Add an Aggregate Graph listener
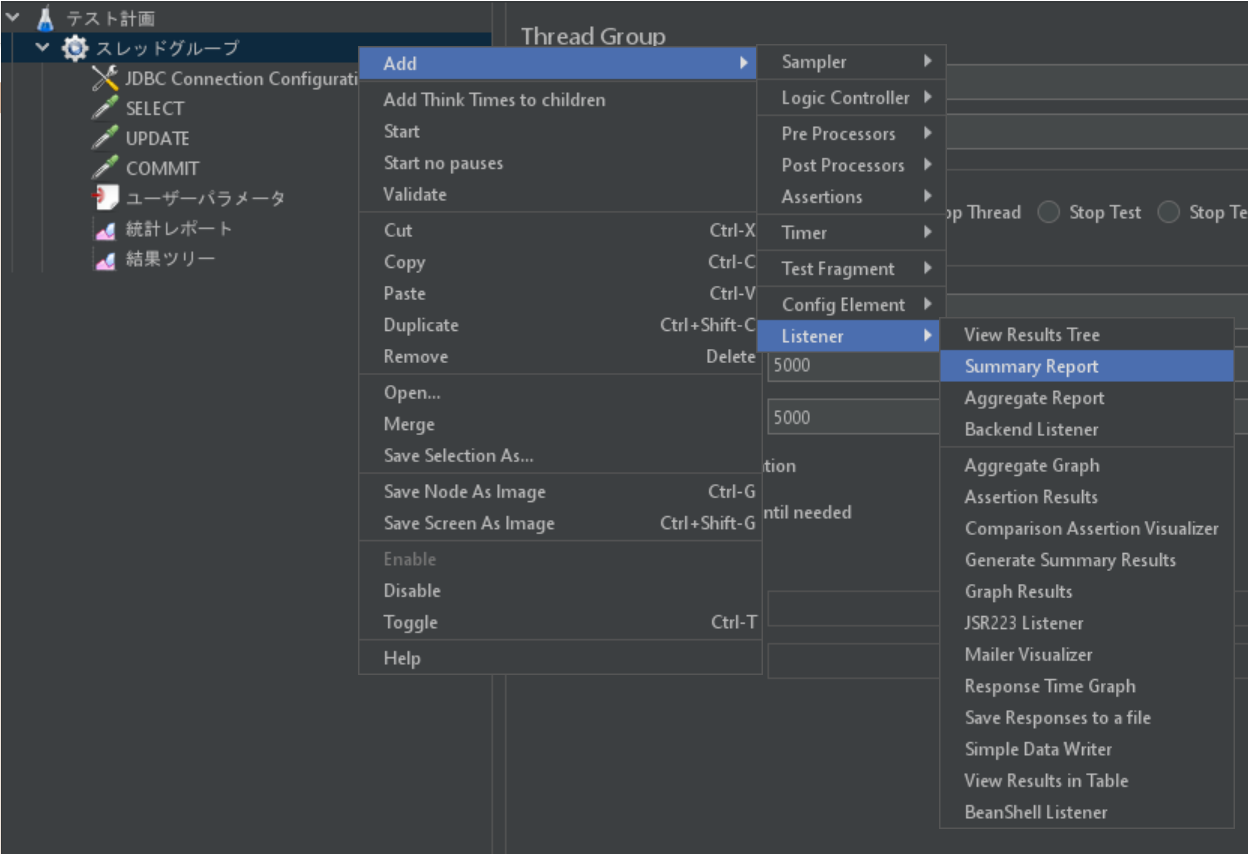 (1086, 466)
